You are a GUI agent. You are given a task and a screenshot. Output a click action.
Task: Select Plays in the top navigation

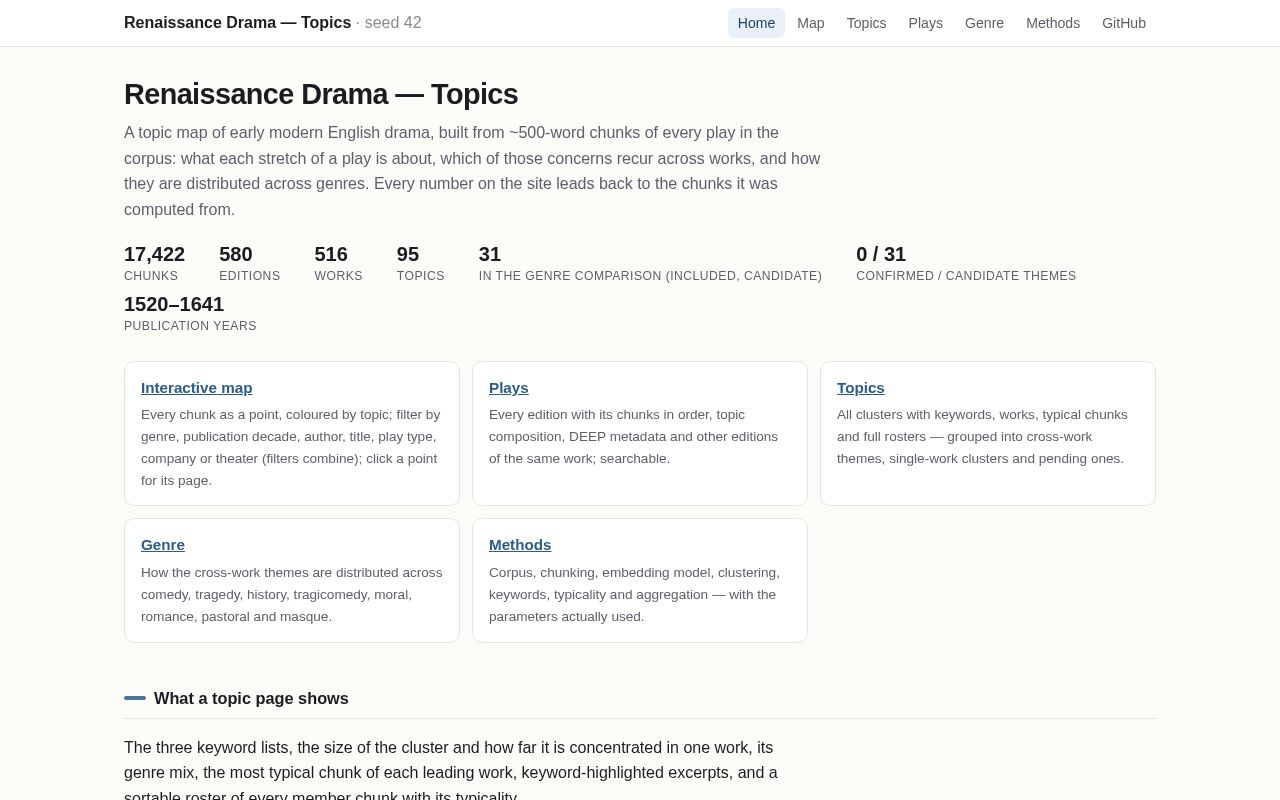point(926,23)
